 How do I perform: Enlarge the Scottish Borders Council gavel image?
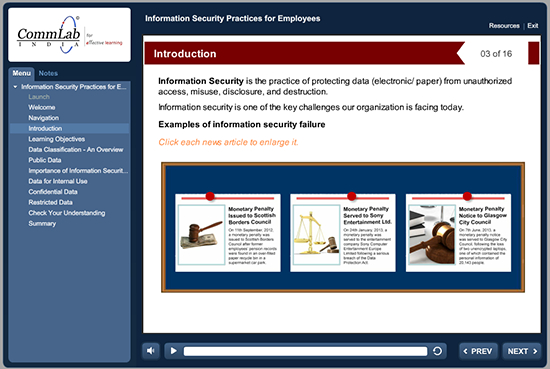(201, 235)
